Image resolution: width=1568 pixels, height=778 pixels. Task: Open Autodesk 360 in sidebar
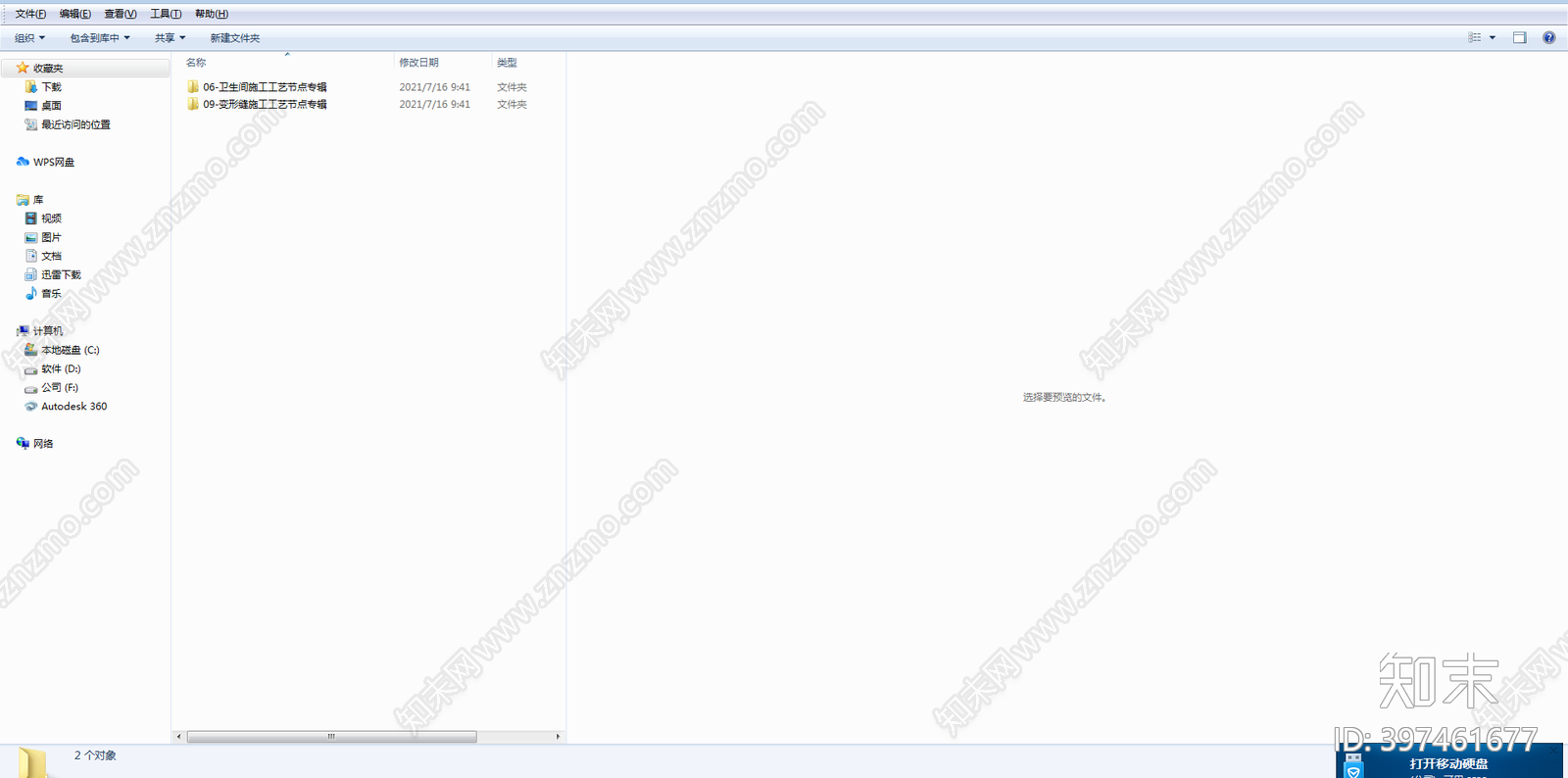[73, 406]
